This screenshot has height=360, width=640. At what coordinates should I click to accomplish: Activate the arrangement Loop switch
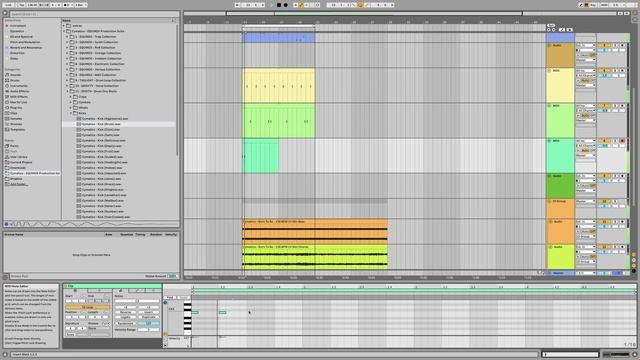coord(360,5)
